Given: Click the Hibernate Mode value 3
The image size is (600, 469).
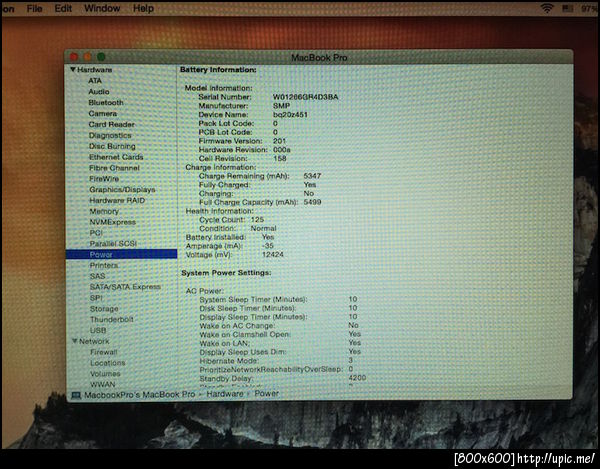Looking at the screenshot, I should pos(351,360).
